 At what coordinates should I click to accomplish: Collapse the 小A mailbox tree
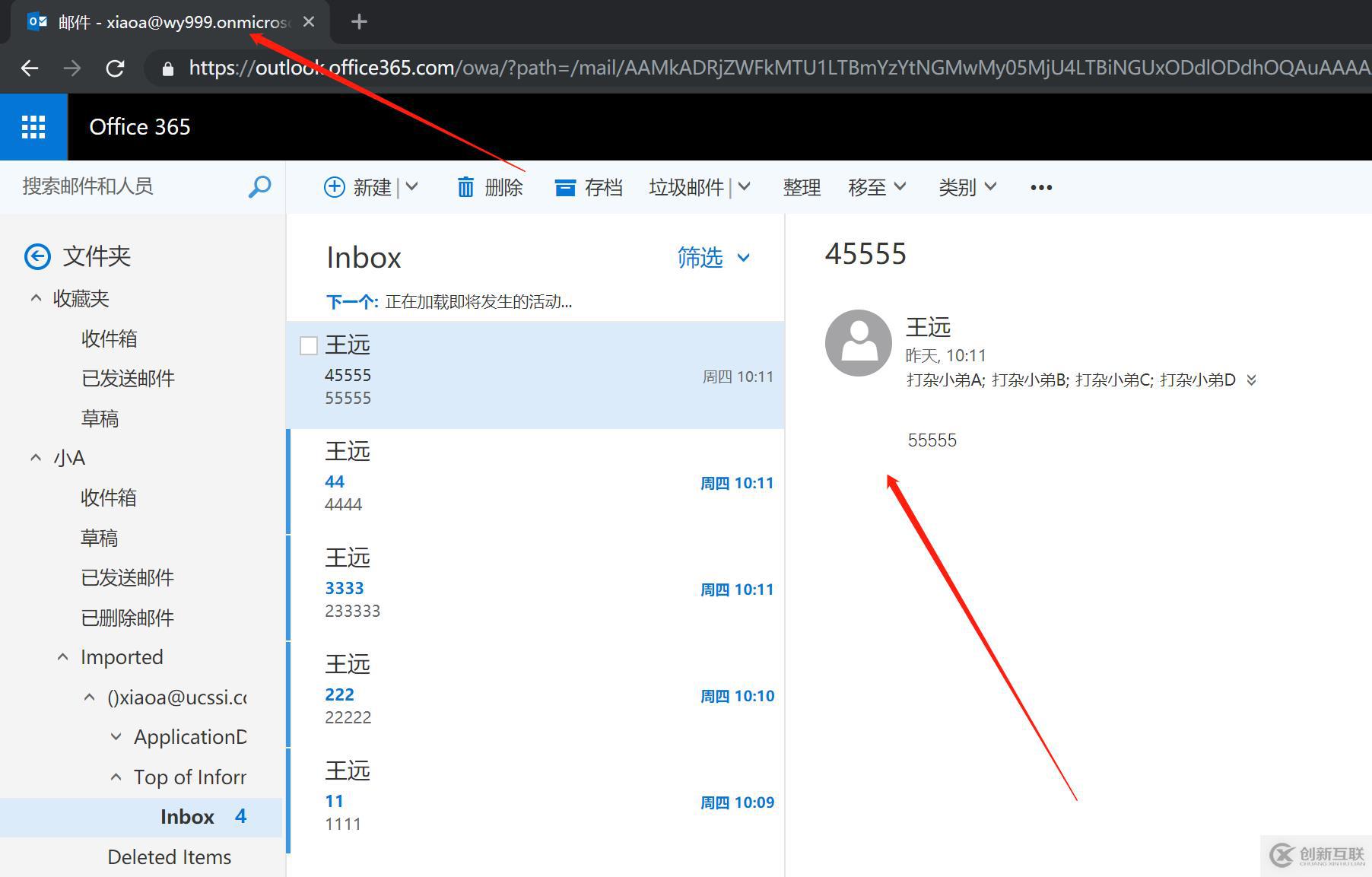36,458
